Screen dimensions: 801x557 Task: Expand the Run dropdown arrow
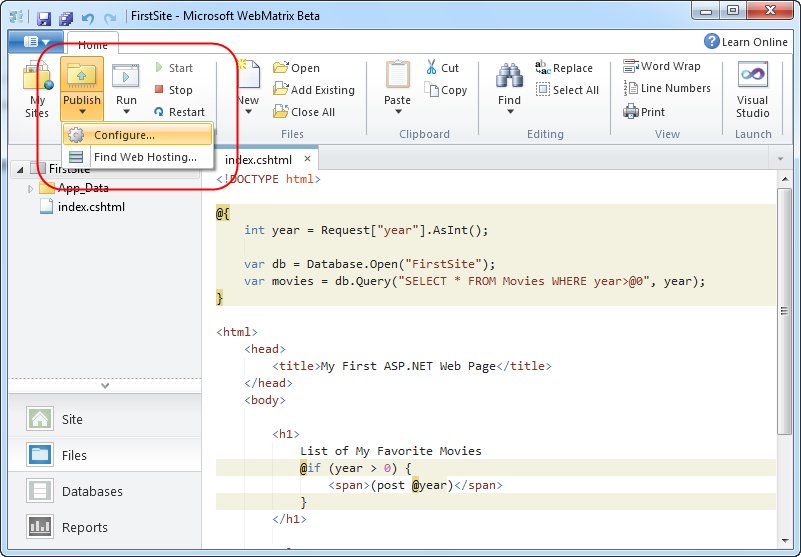coord(126,112)
